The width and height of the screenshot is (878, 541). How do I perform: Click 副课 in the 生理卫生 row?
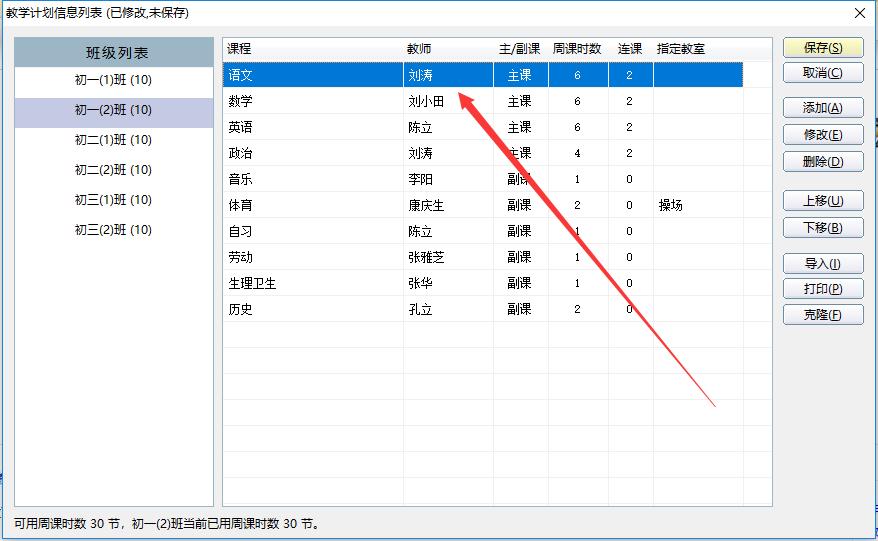519,283
